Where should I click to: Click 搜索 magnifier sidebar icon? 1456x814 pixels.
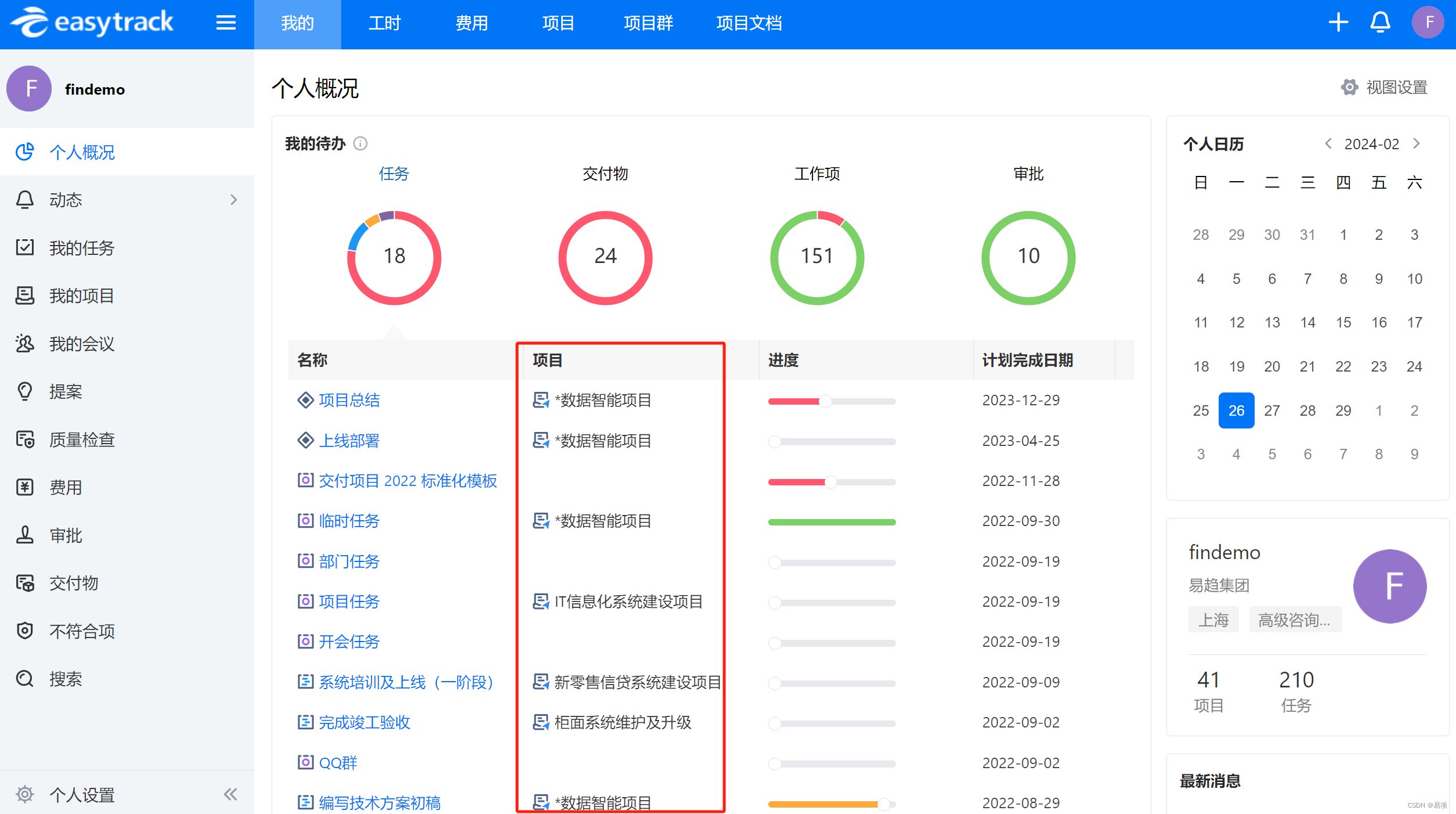coord(24,679)
